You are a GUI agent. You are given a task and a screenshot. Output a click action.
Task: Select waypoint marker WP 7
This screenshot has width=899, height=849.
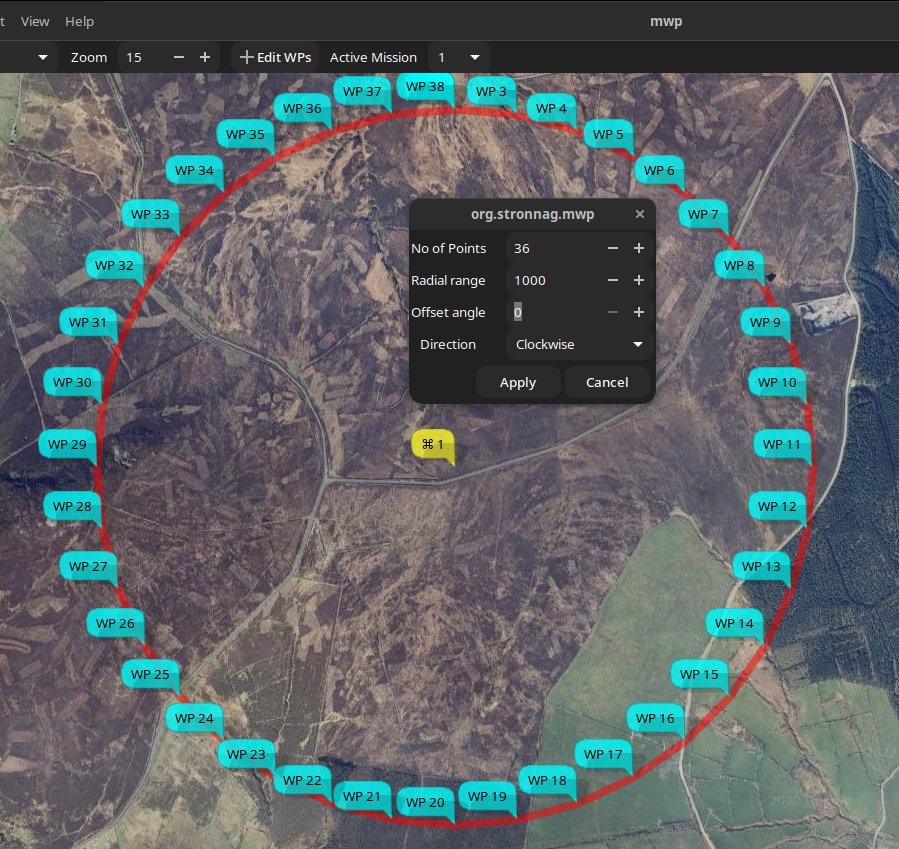point(703,214)
